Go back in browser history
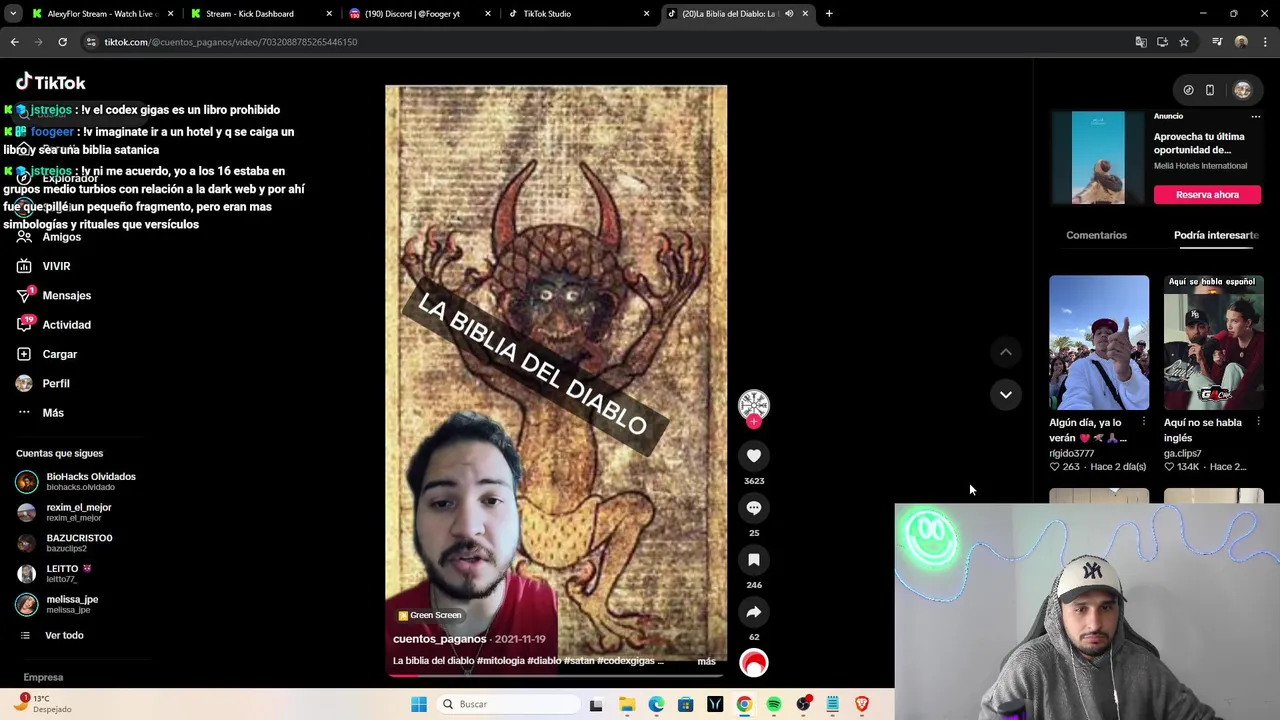Image resolution: width=1280 pixels, height=720 pixels. 14,42
